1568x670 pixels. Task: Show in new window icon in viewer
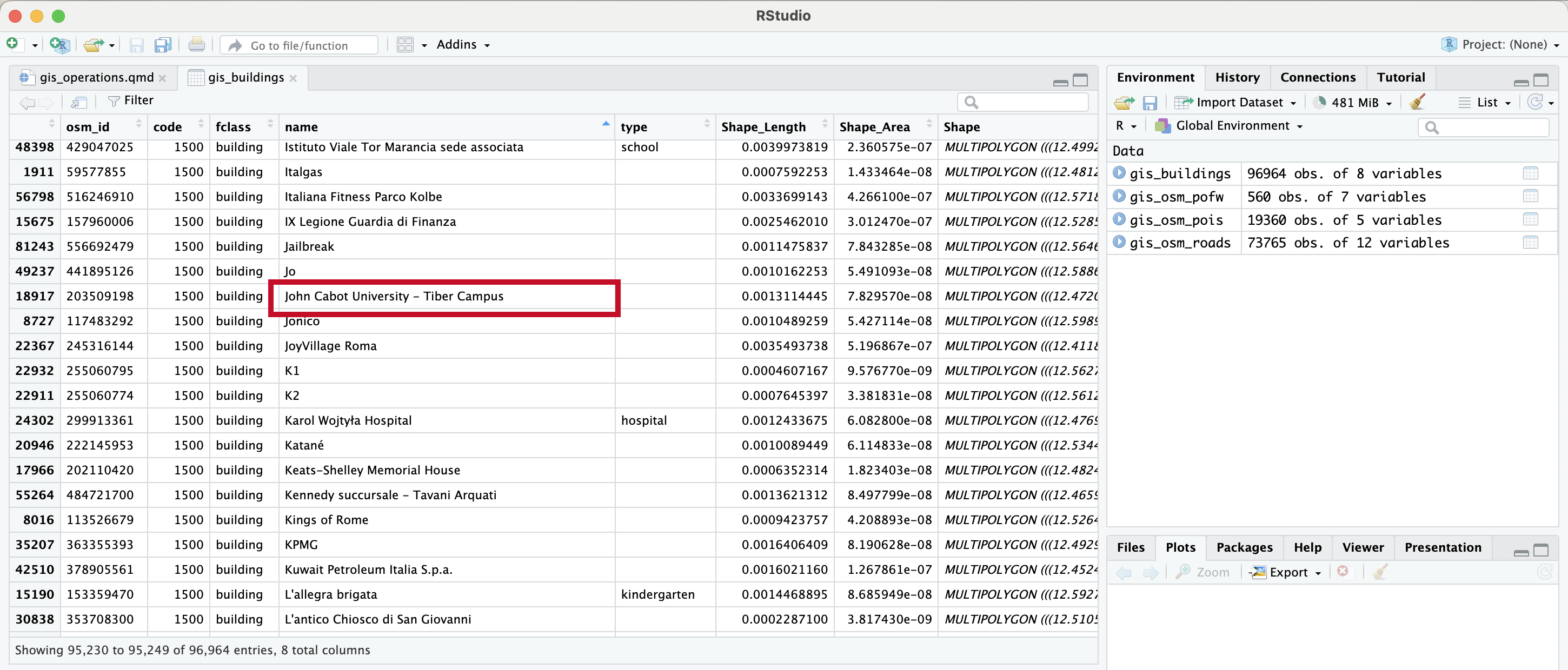pos(79,102)
